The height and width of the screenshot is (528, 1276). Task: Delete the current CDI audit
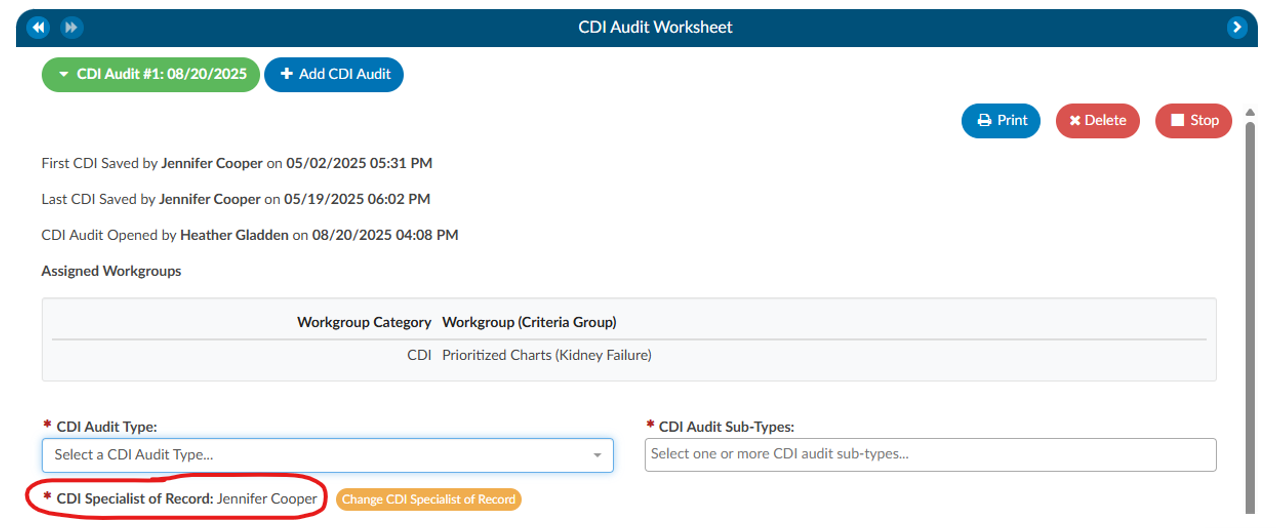pos(1097,121)
